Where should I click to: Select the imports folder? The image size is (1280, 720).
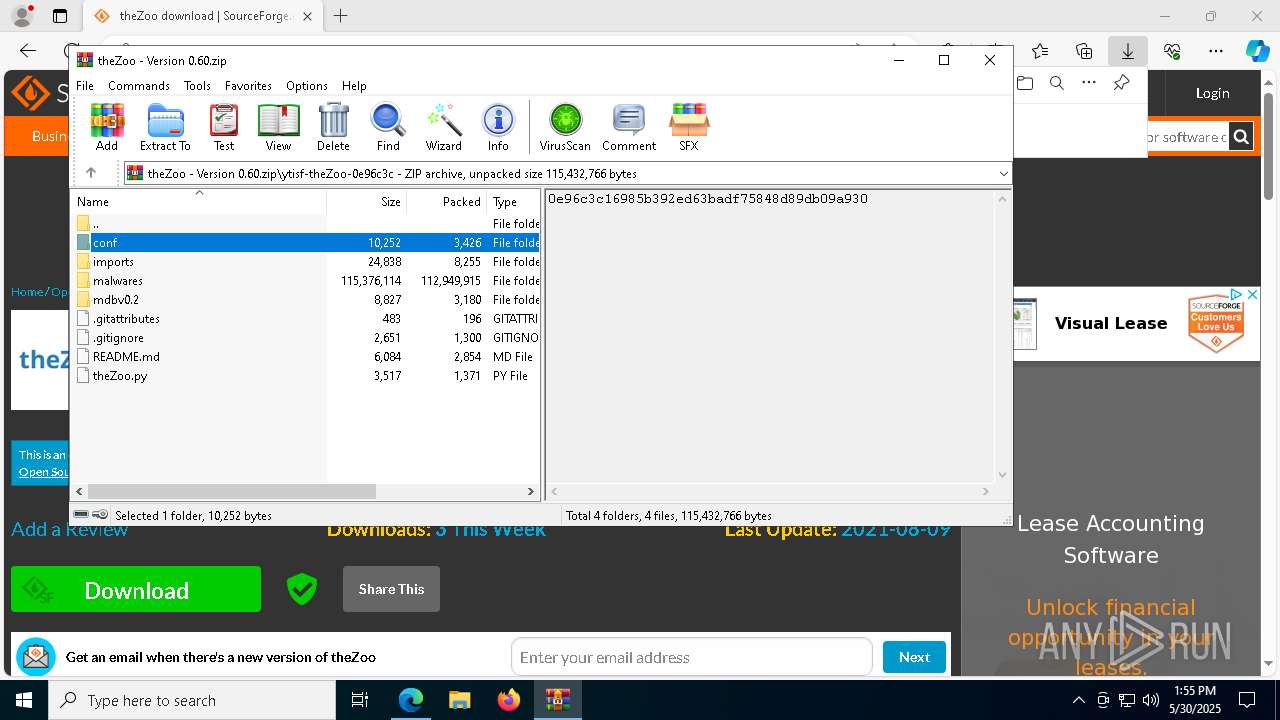307,262
